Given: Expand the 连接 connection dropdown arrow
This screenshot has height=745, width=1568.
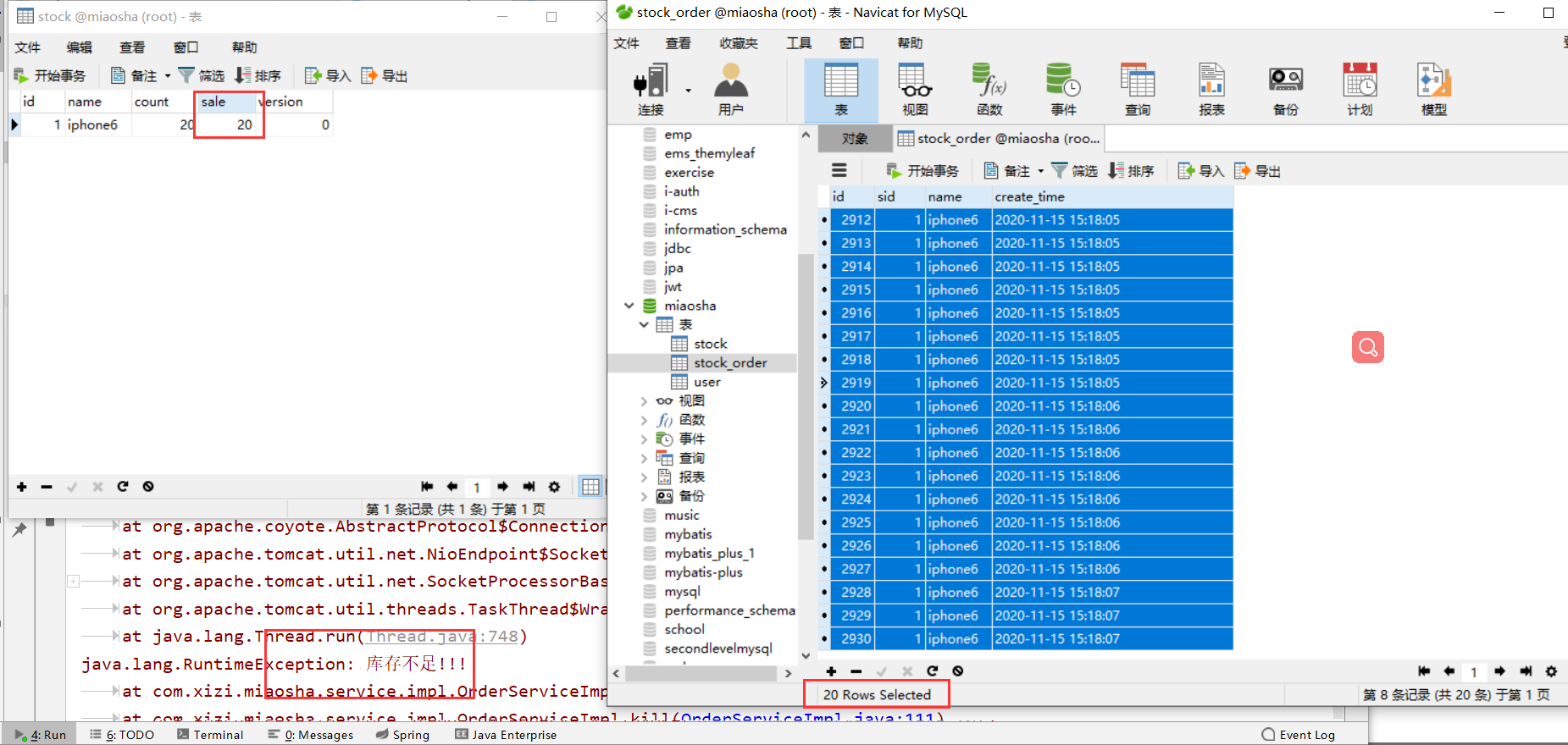Looking at the screenshot, I should [688, 91].
